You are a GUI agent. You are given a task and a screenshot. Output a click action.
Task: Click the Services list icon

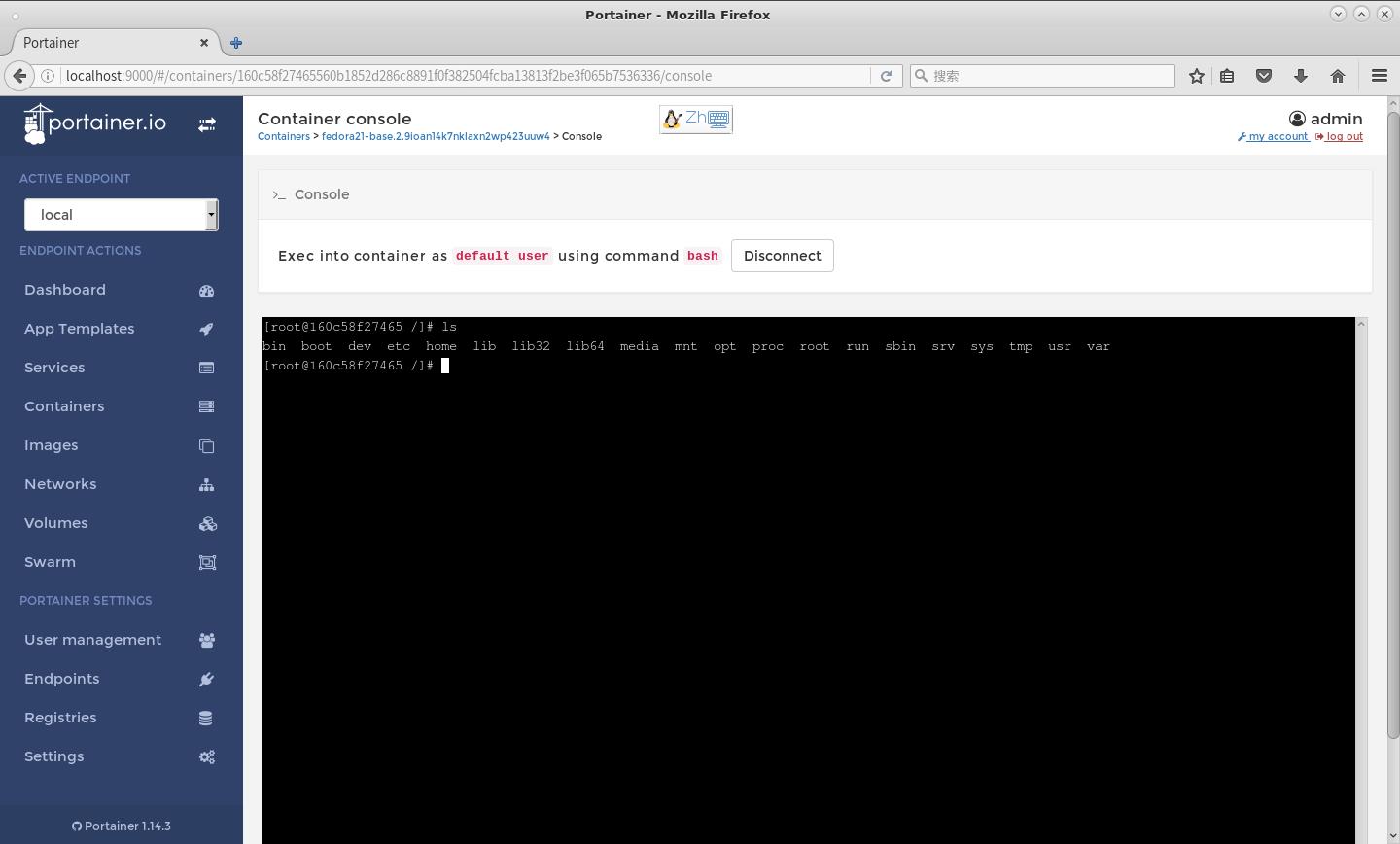tap(207, 368)
